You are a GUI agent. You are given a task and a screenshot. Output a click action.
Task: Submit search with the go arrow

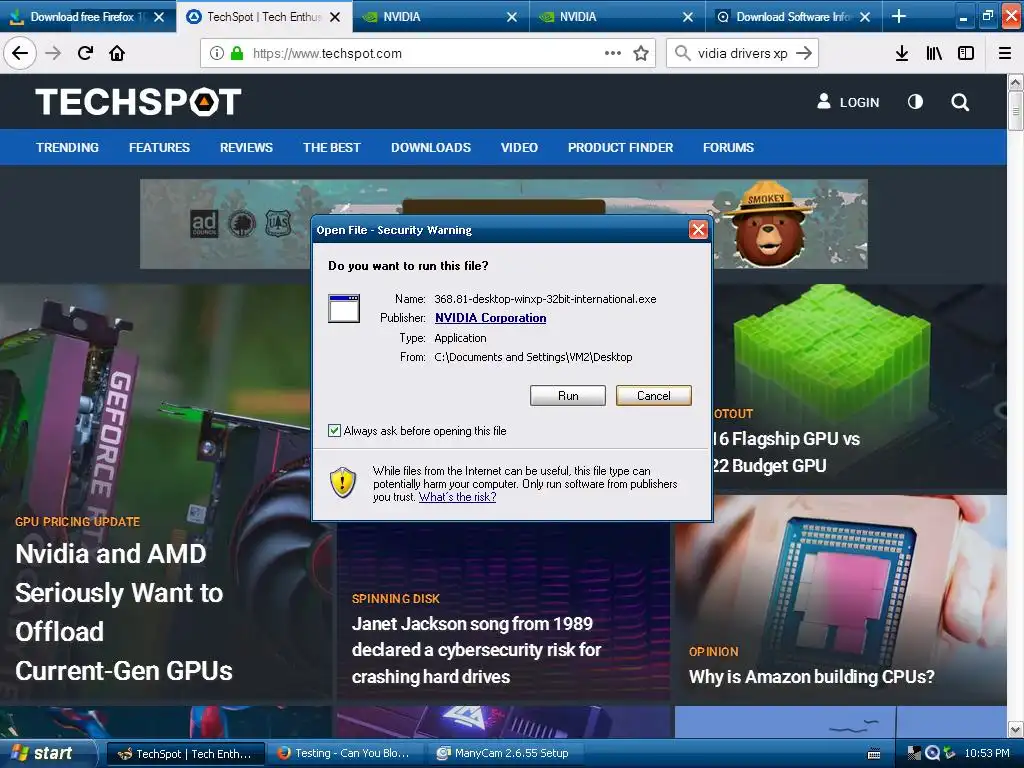[x=804, y=53]
